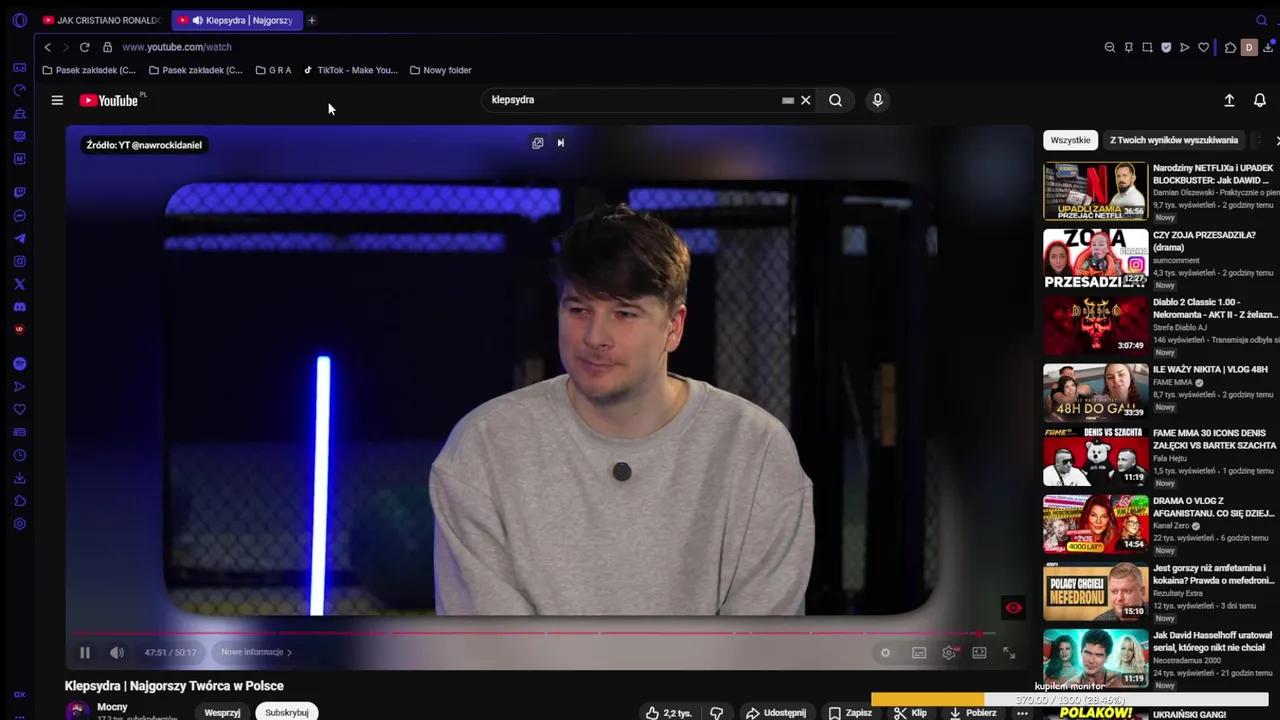Switch to JAK CRISTIANO RONALDO tab
The height and width of the screenshot is (720, 1280).
click(x=102, y=20)
